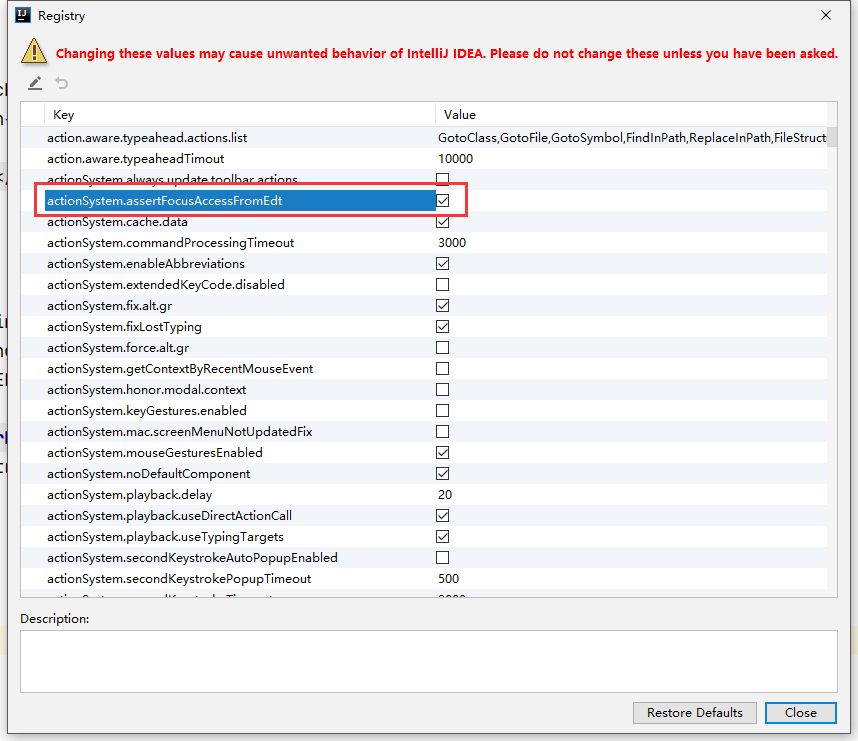The image size is (858, 741).
Task: Select action.aware.typeahead.actions.list row
Action: 424,138
